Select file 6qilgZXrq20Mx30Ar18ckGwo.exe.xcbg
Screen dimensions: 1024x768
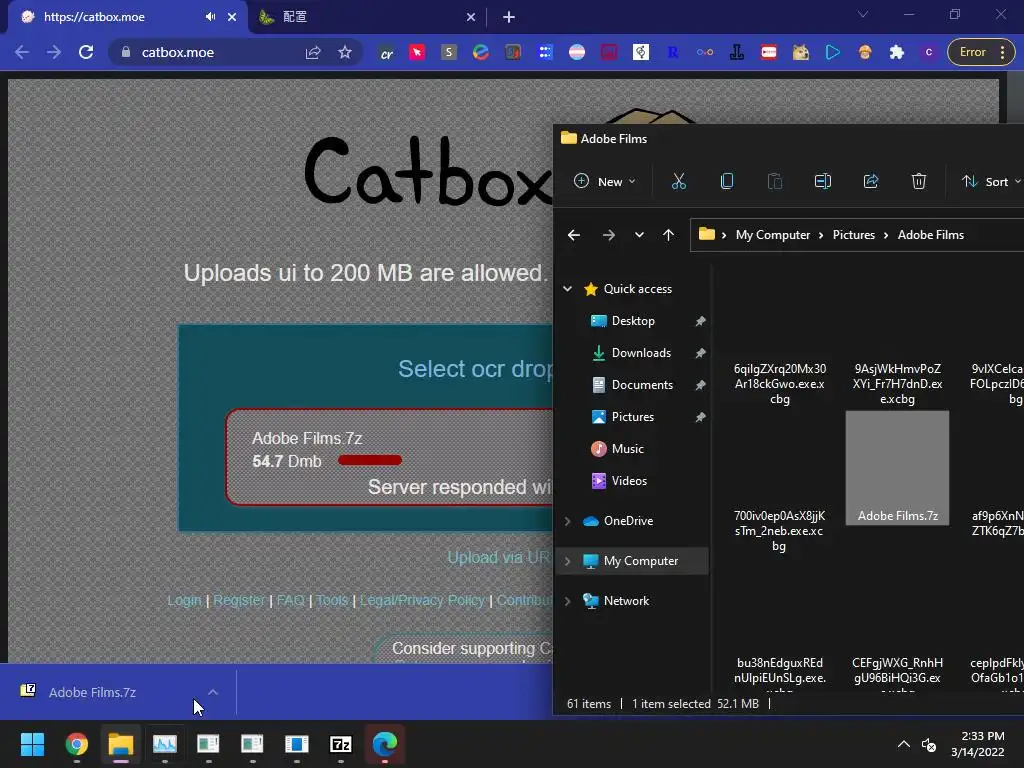pos(780,384)
